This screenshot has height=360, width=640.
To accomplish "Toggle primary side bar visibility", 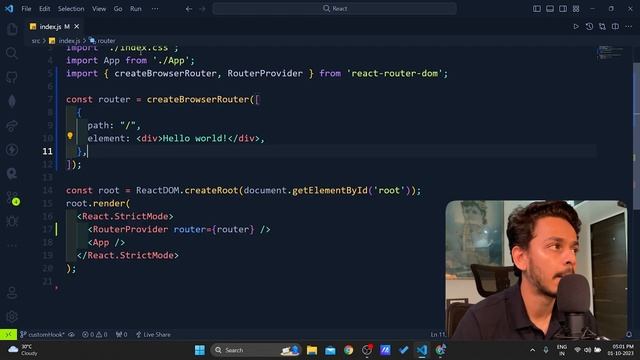I will click(x=537, y=9).
